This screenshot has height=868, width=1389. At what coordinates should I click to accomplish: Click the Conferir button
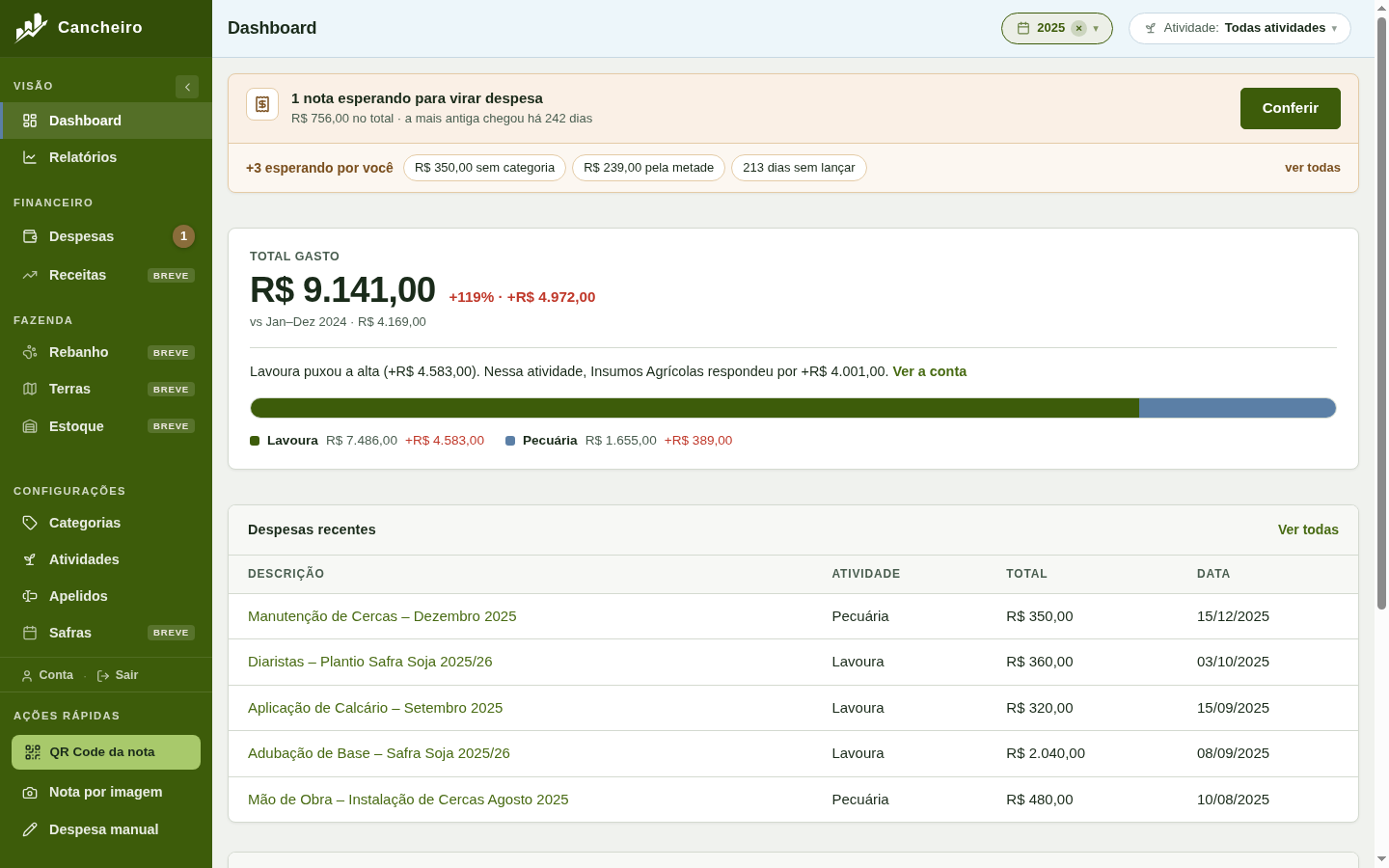pos(1291,108)
